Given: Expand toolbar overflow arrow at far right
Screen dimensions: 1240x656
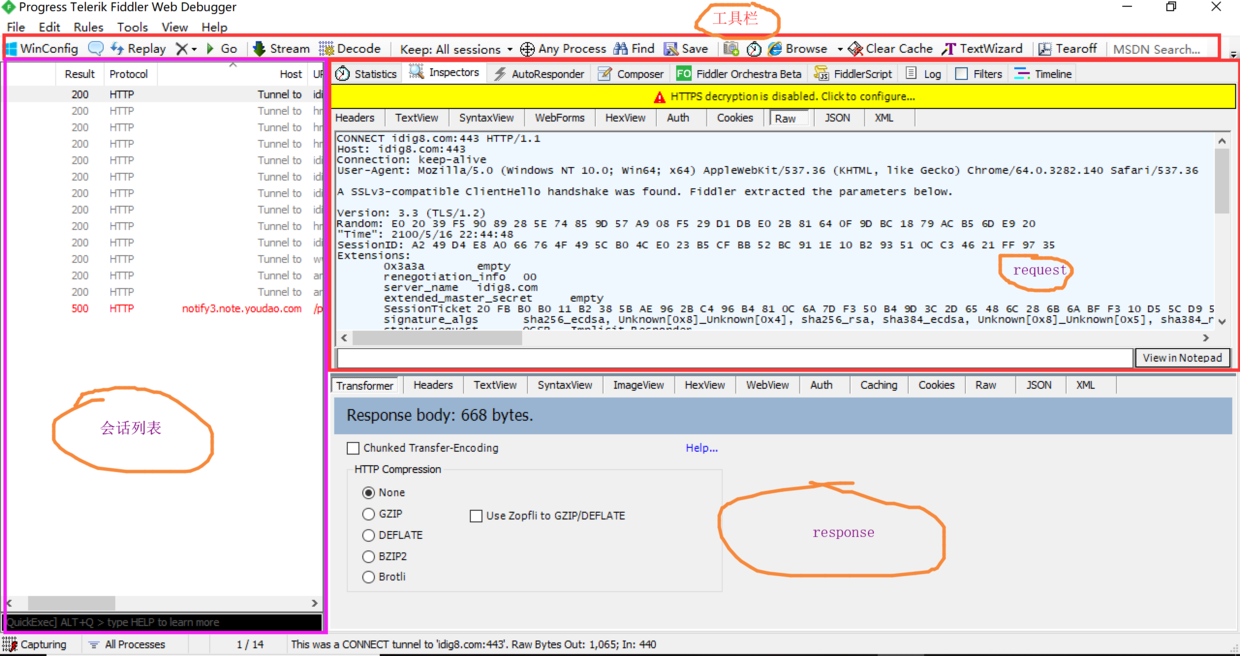Looking at the screenshot, I should pos(1233,54).
